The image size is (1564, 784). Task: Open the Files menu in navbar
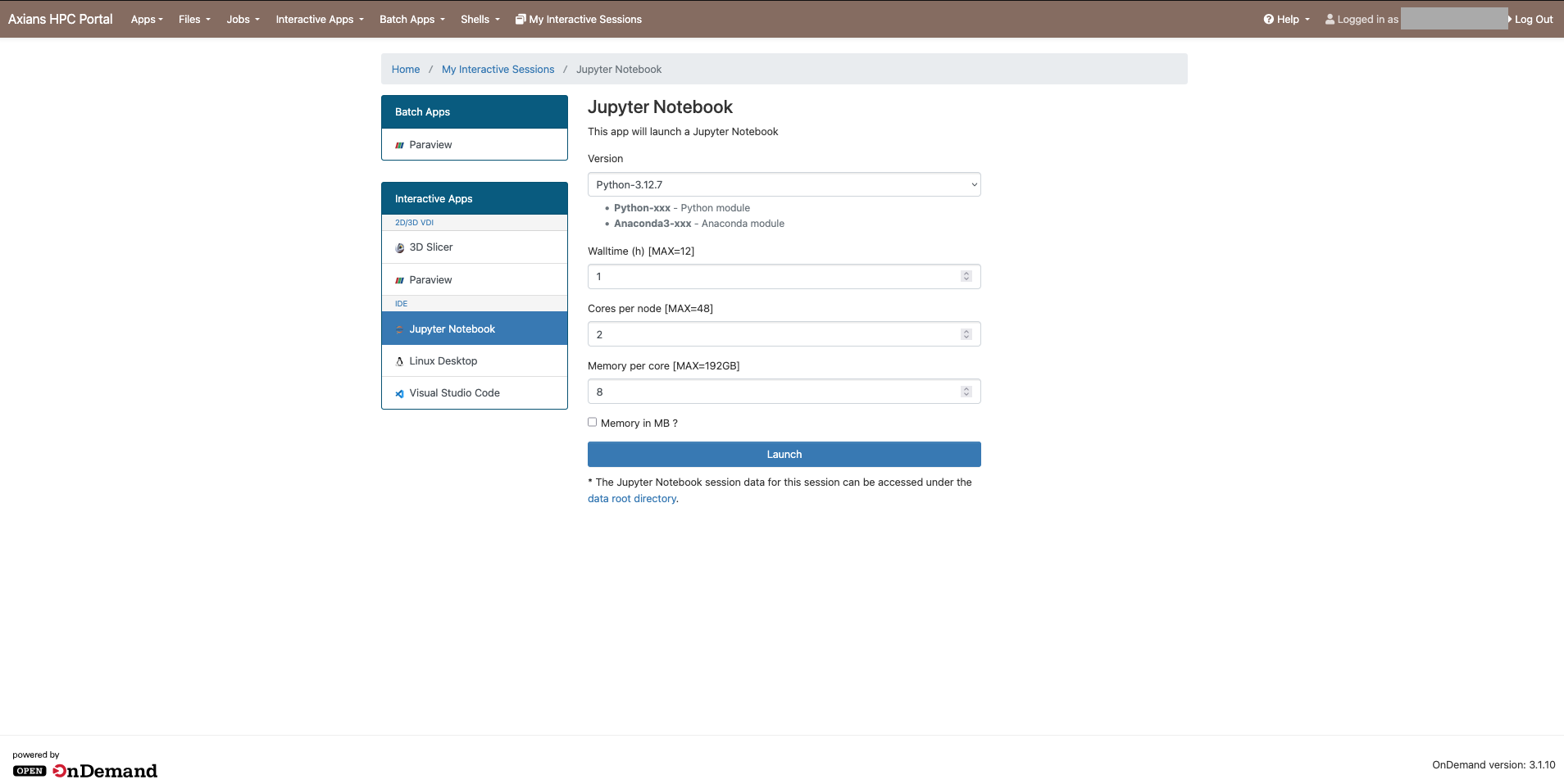point(194,20)
